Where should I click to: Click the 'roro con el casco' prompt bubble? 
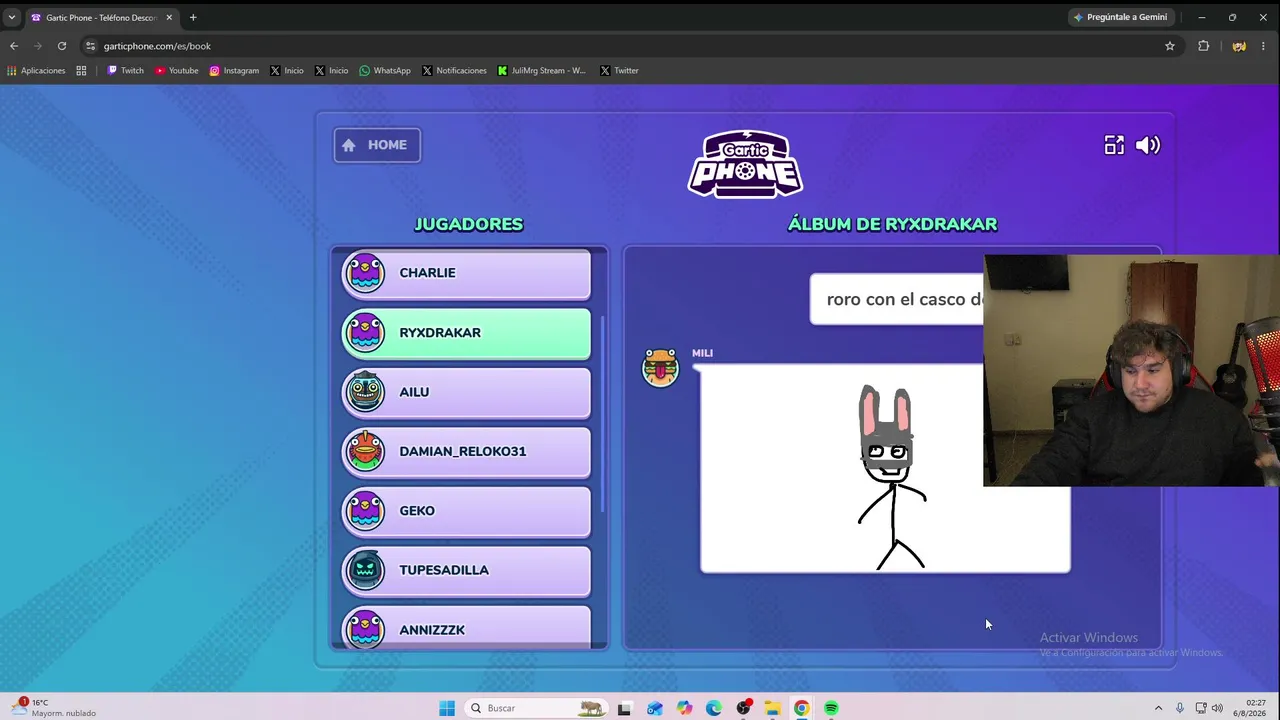coord(897,299)
